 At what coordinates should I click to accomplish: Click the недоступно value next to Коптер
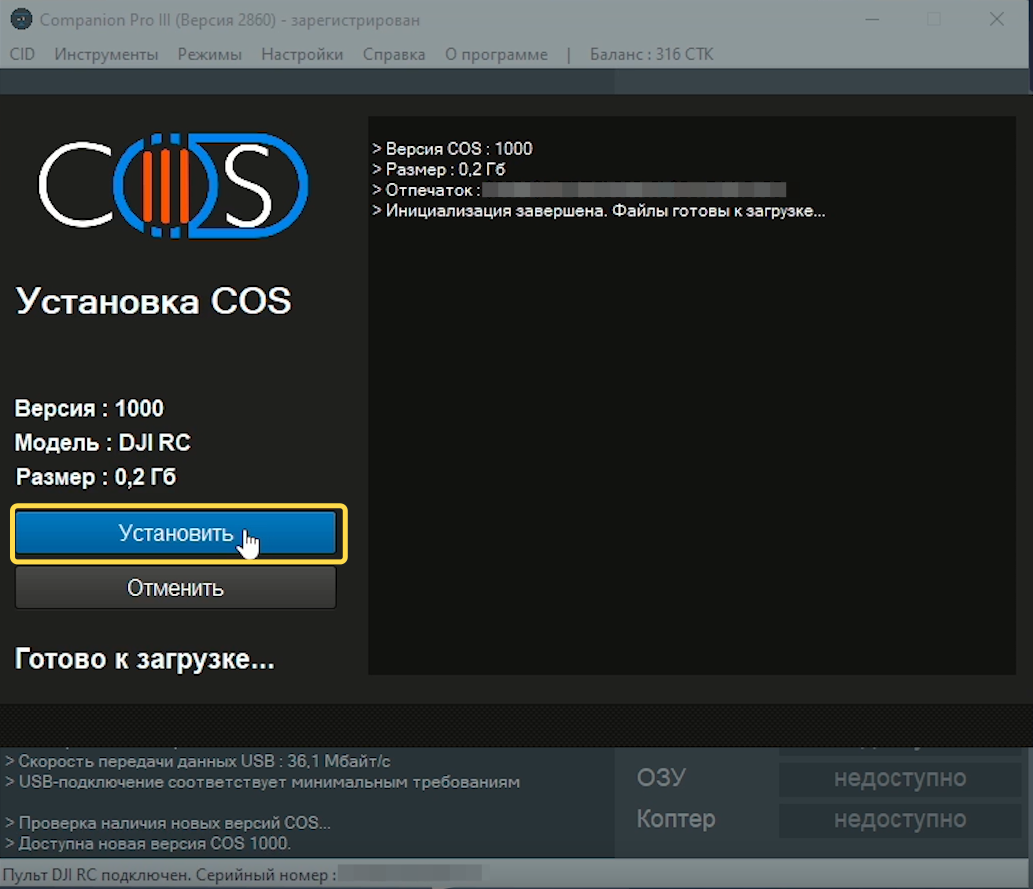[900, 820]
